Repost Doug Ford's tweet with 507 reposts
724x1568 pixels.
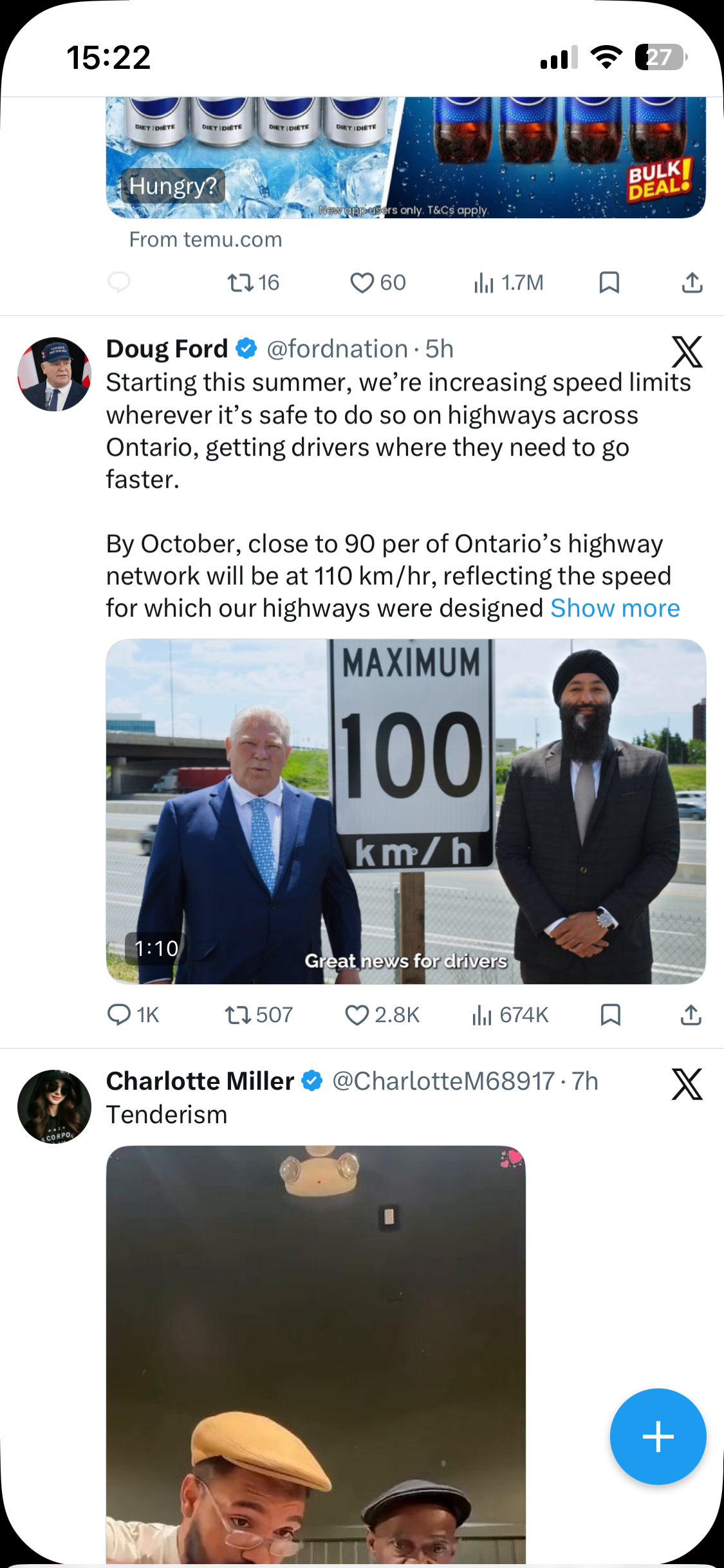point(259,1015)
